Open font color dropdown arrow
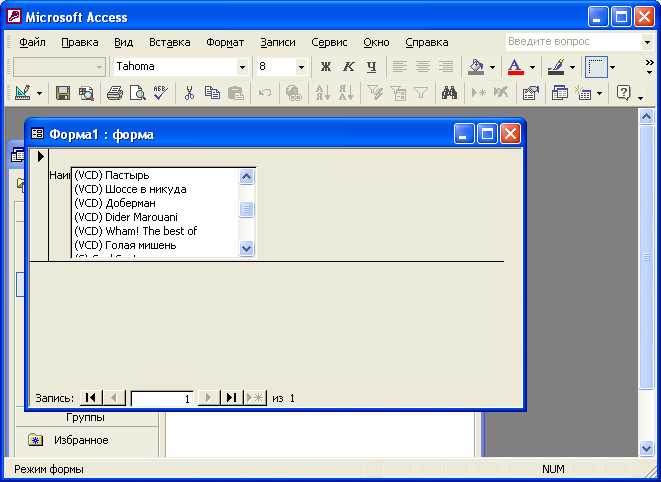 532,67
